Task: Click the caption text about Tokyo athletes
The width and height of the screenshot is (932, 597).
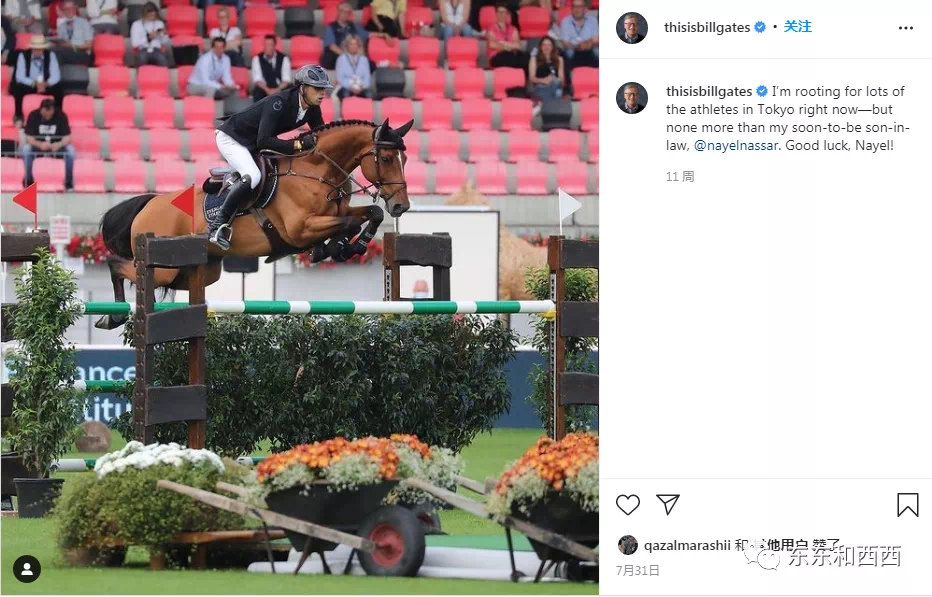Action: click(x=788, y=118)
